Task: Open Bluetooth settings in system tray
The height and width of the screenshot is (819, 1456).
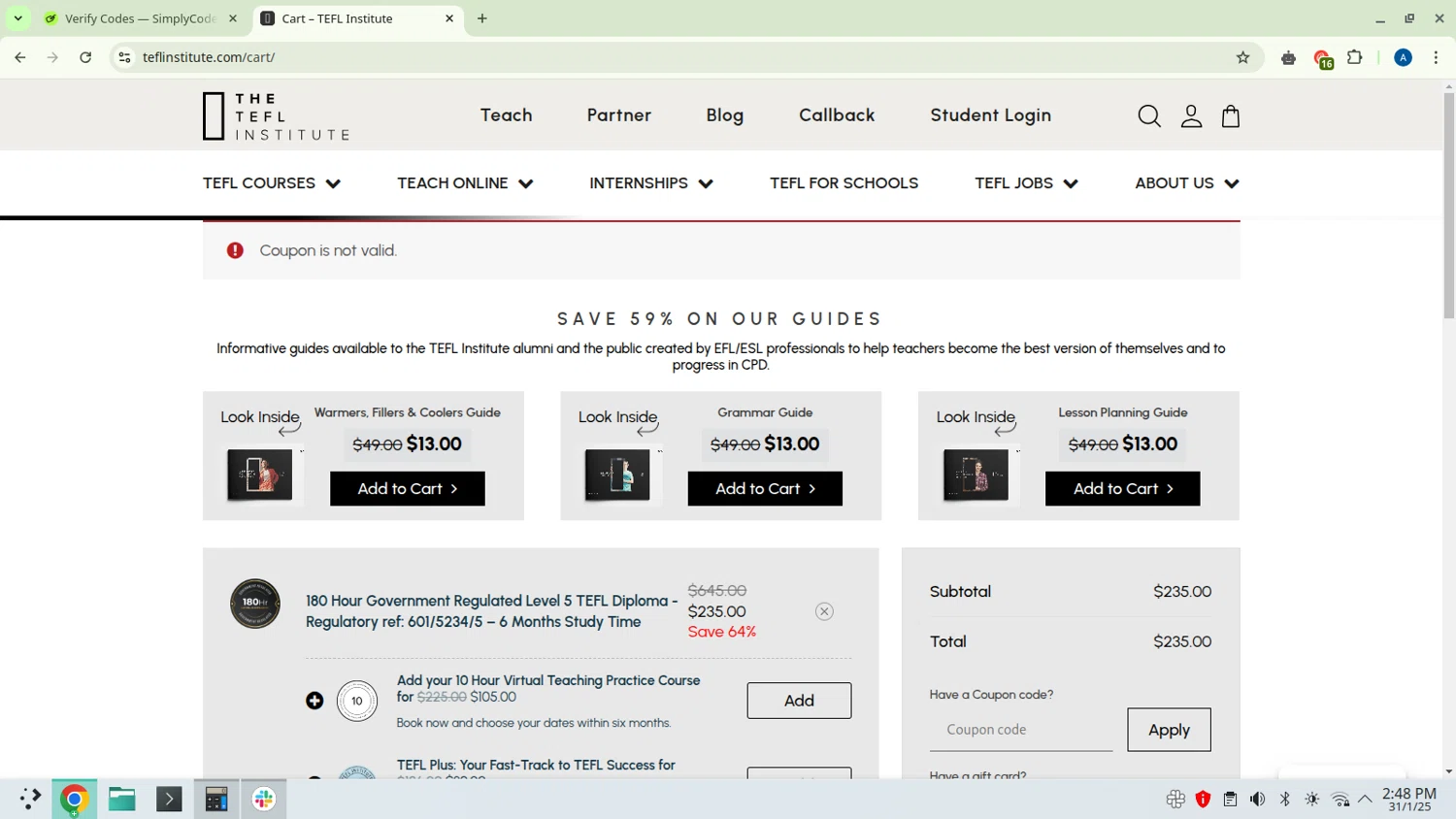Action: 1284,800
